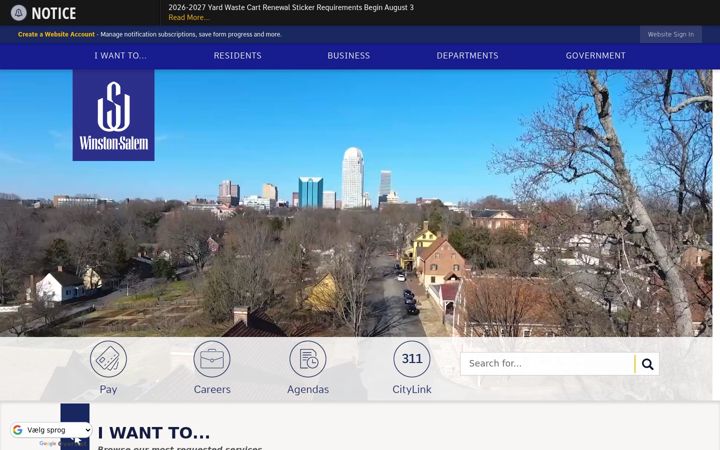
Task: Open the Agendas document icon
Action: click(x=308, y=359)
